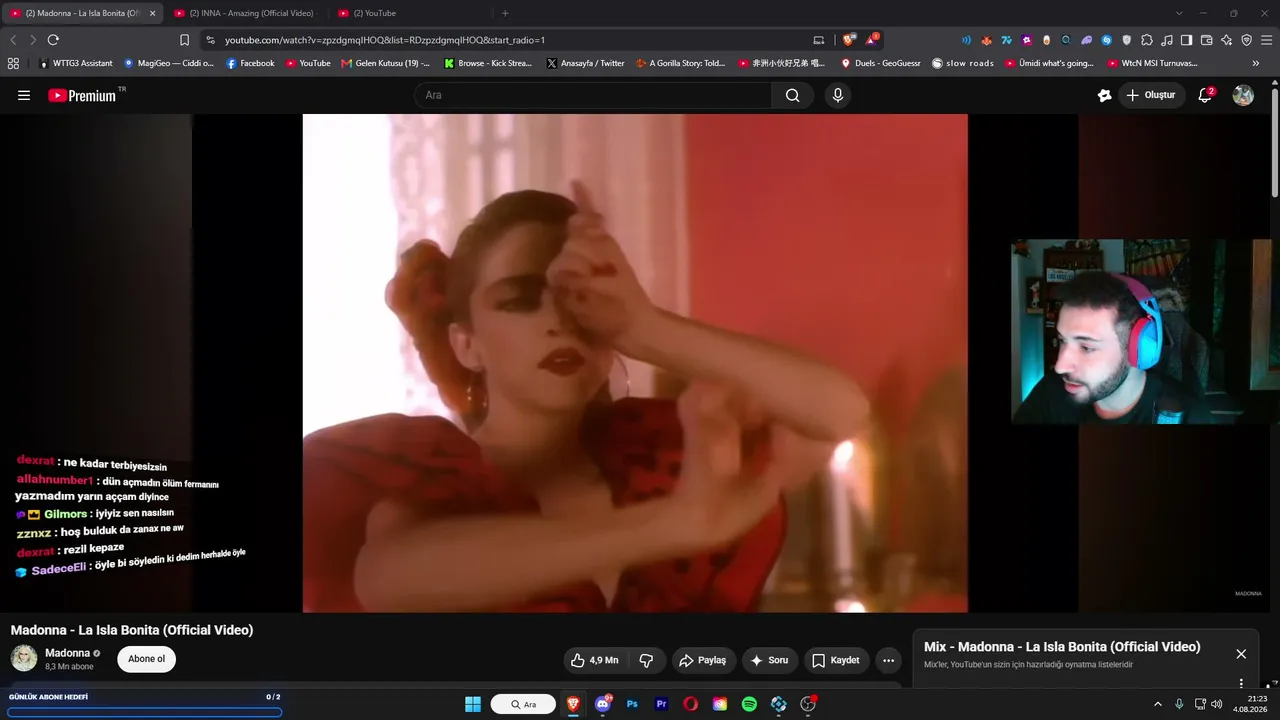Screen dimensions: 1280x720
Task: Click the Oluştur create button
Action: click(x=1151, y=95)
